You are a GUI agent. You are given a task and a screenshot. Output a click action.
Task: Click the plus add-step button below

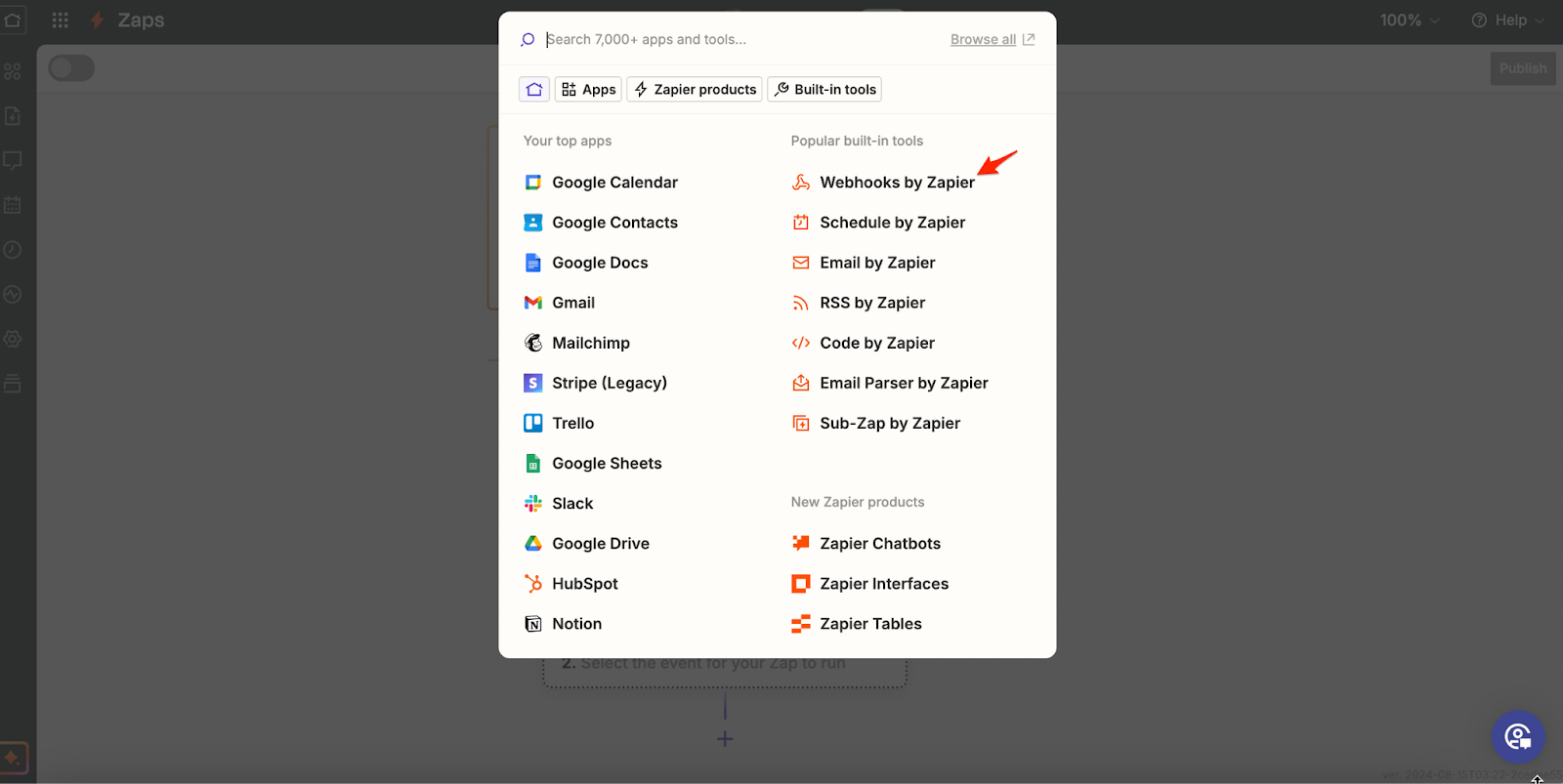coord(725,739)
